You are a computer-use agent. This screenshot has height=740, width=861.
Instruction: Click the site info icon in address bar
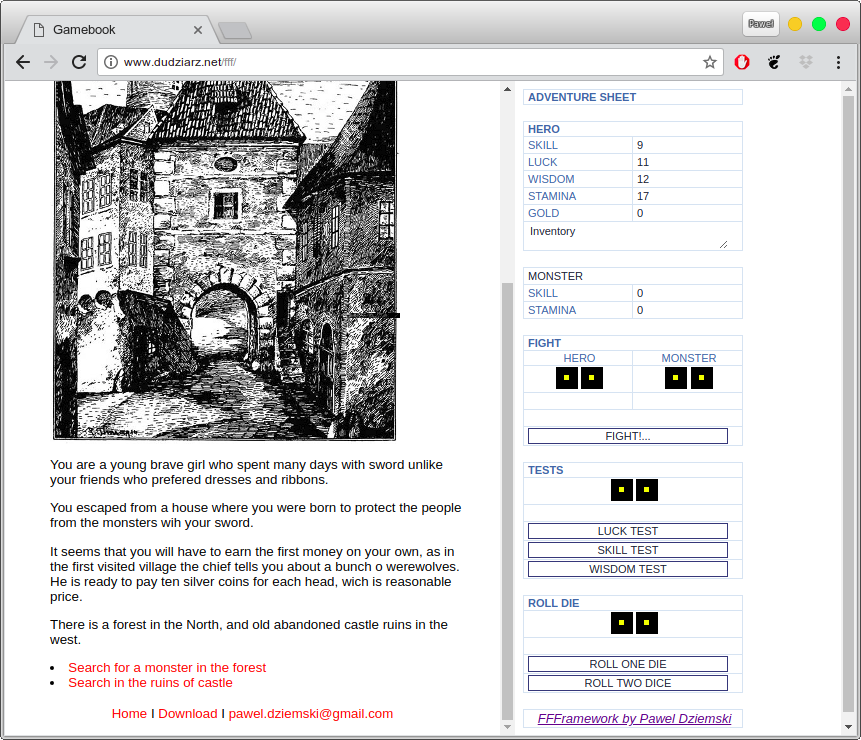pos(110,60)
